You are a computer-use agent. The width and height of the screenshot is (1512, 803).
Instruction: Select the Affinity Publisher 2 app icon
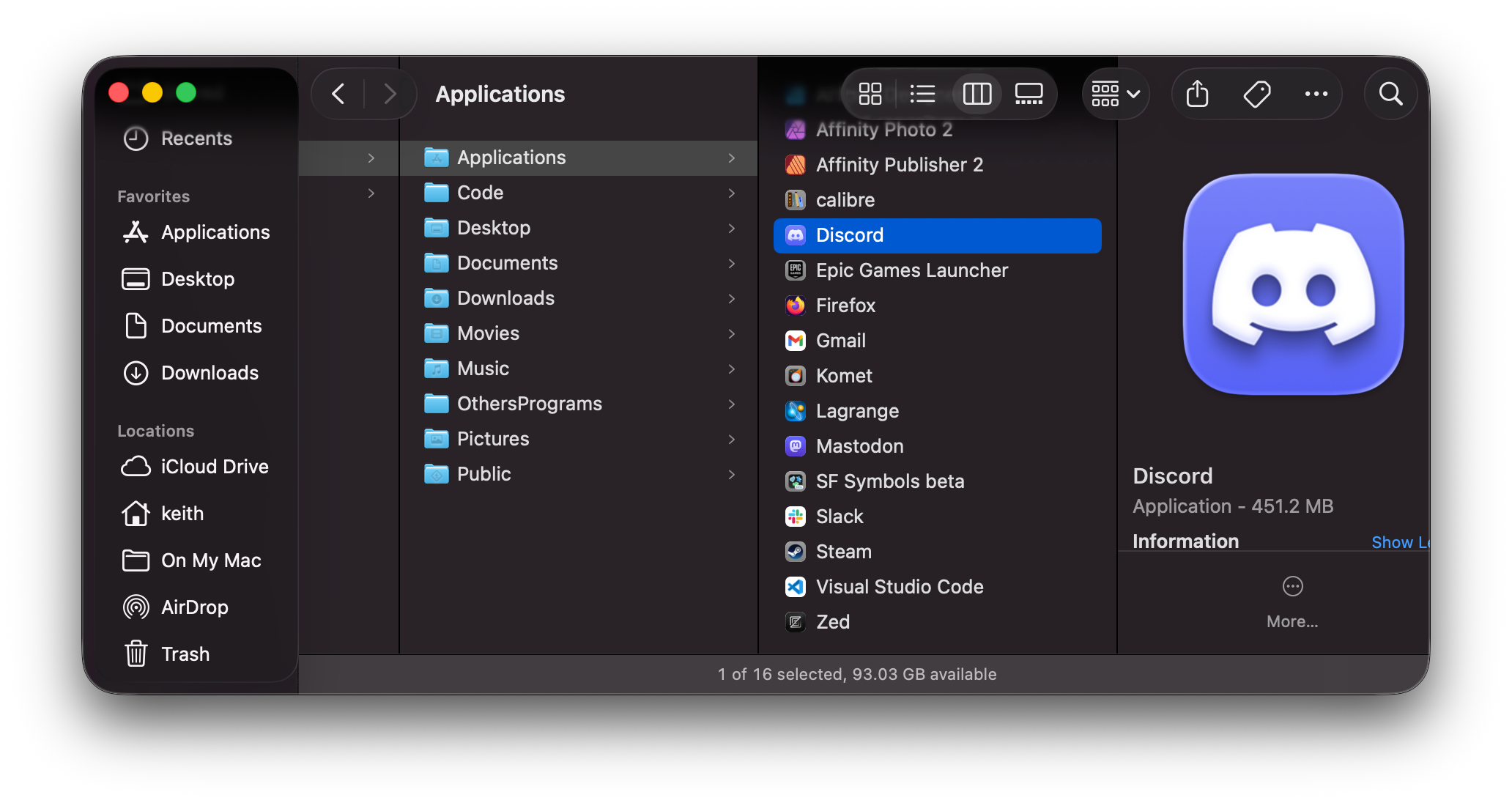[796, 165]
